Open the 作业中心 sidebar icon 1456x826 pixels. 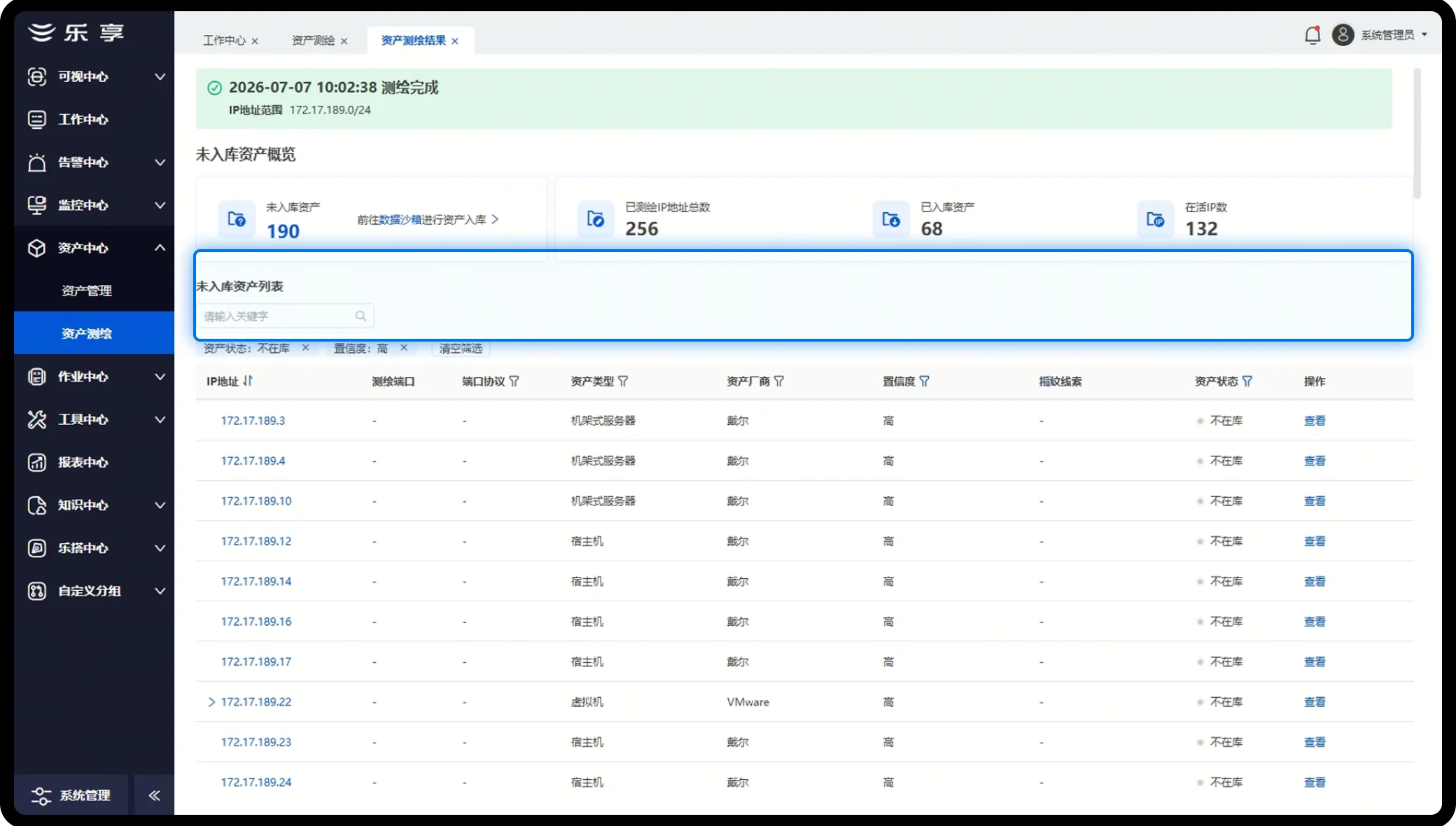37,377
